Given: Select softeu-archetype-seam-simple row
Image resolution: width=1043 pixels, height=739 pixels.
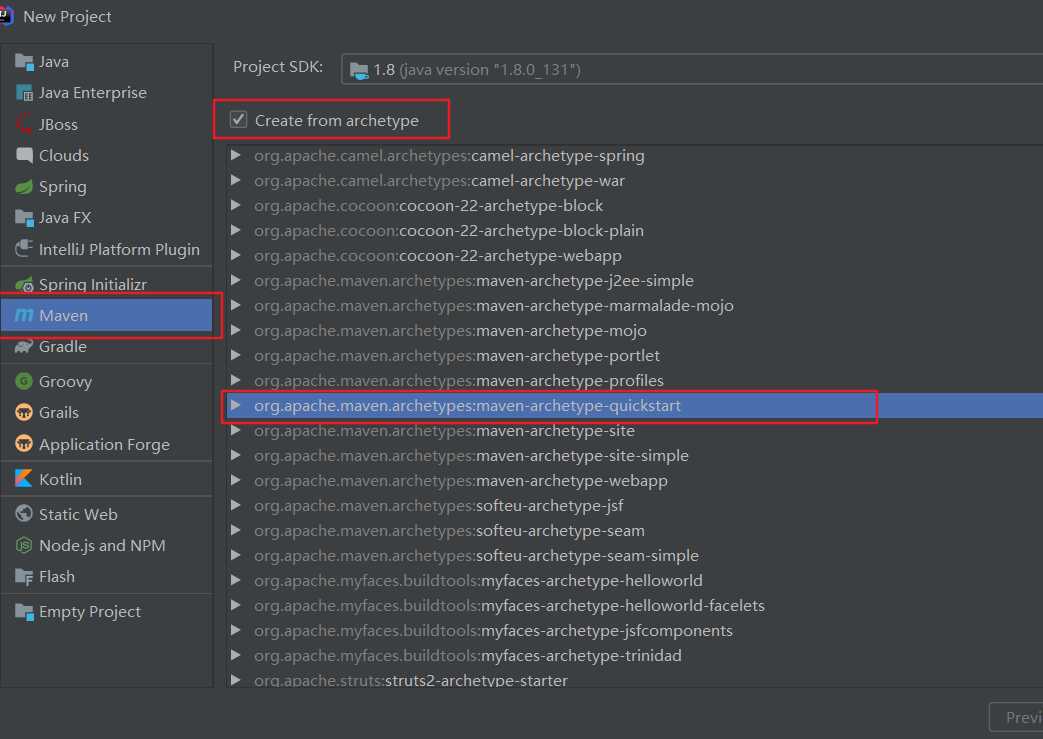Looking at the screenshot, I should [635, 555].
